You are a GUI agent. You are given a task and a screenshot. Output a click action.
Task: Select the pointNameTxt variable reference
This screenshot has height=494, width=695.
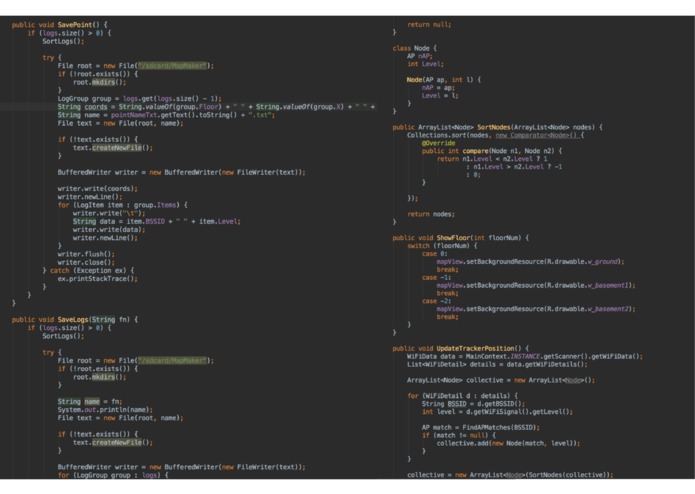[x=132, y=115]
